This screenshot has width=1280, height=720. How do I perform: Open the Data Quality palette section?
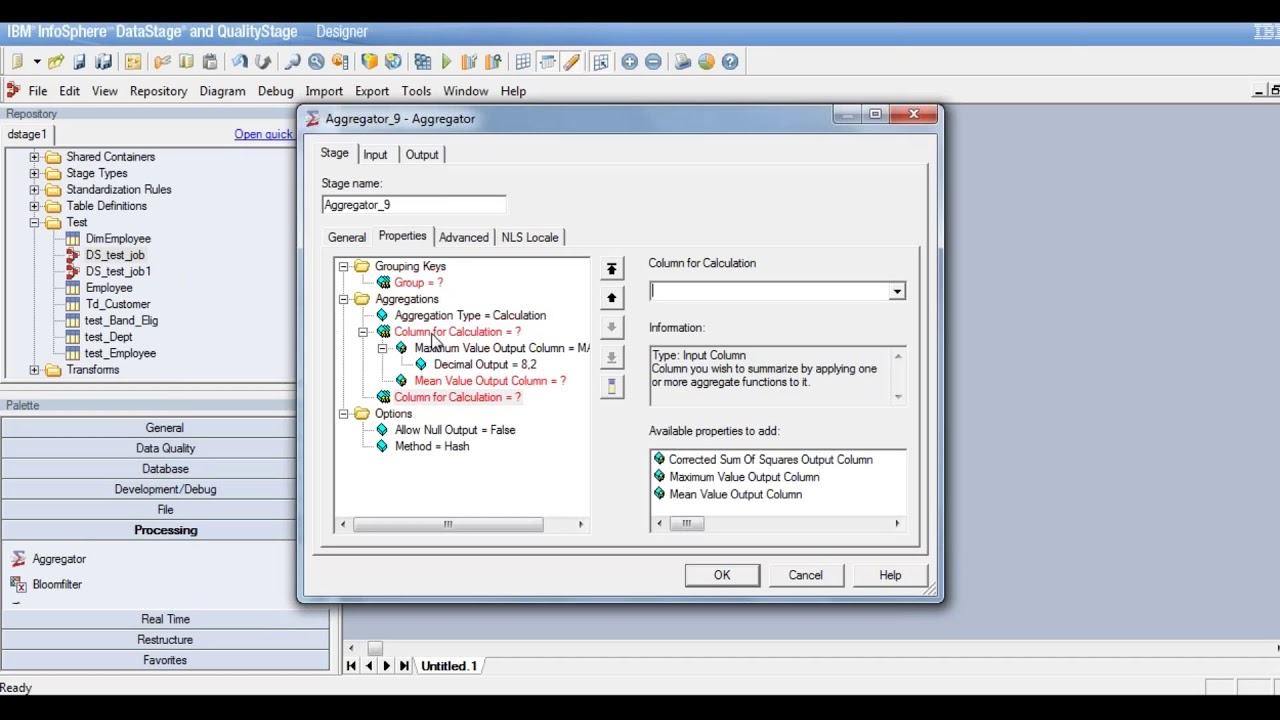(165, 448)
